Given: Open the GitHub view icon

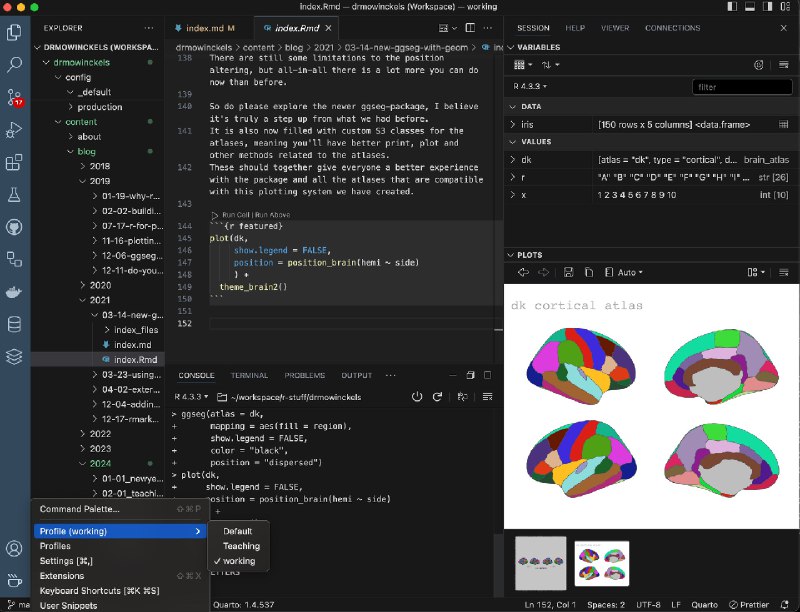Looking at the screenshot, I should (14, 227).
